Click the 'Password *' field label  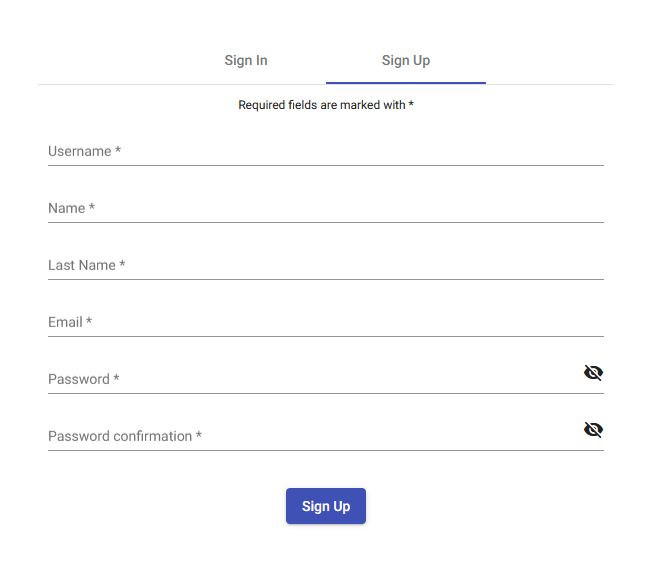point(83,380)
